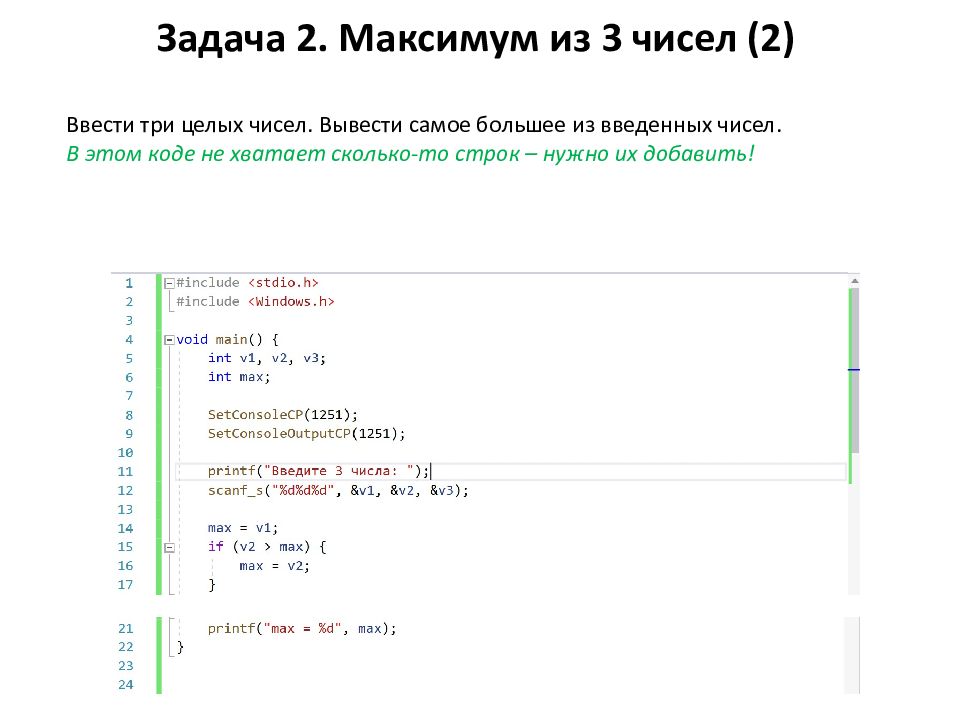The height and width of the screenshot is (720, 960).
Task: Collapse the void main() function block
Action: (x=169, y=340)
